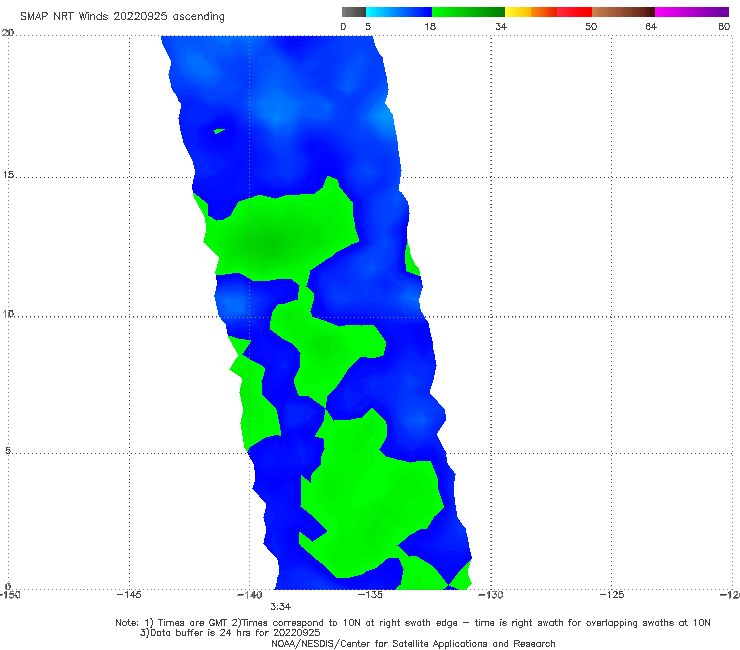The image size is (740, 650).
Task: Click the NOAA/NESDIS credit line
Action: [x=413, y=643]
